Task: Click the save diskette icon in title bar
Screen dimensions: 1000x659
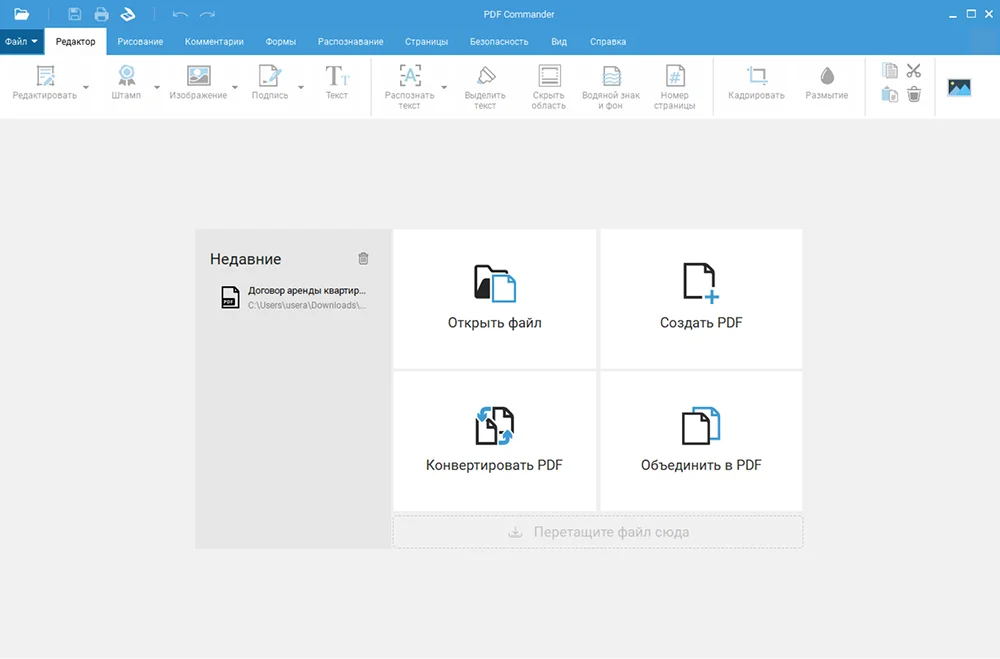Action: click(x=75, y=14)
